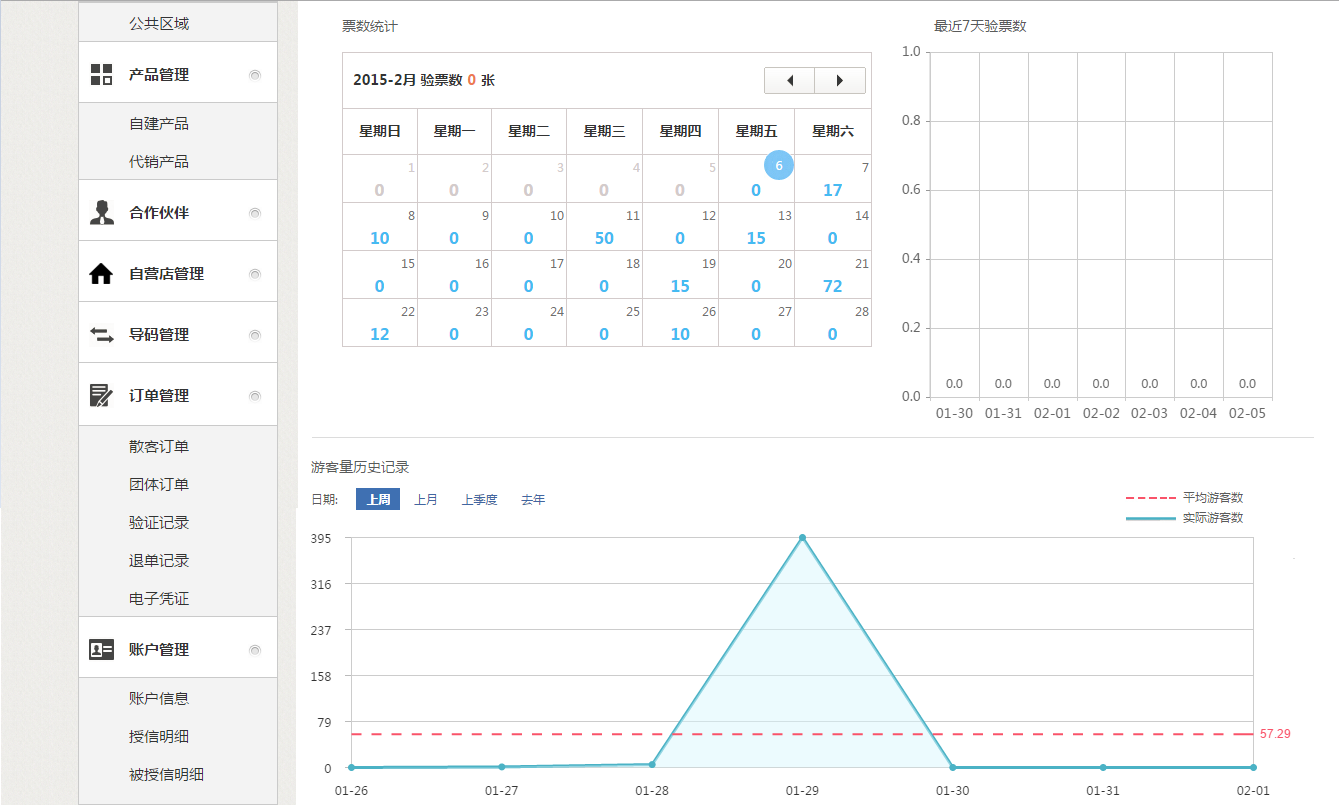Expand the 合作伙伴 section toggle dot

click(255, 213)
